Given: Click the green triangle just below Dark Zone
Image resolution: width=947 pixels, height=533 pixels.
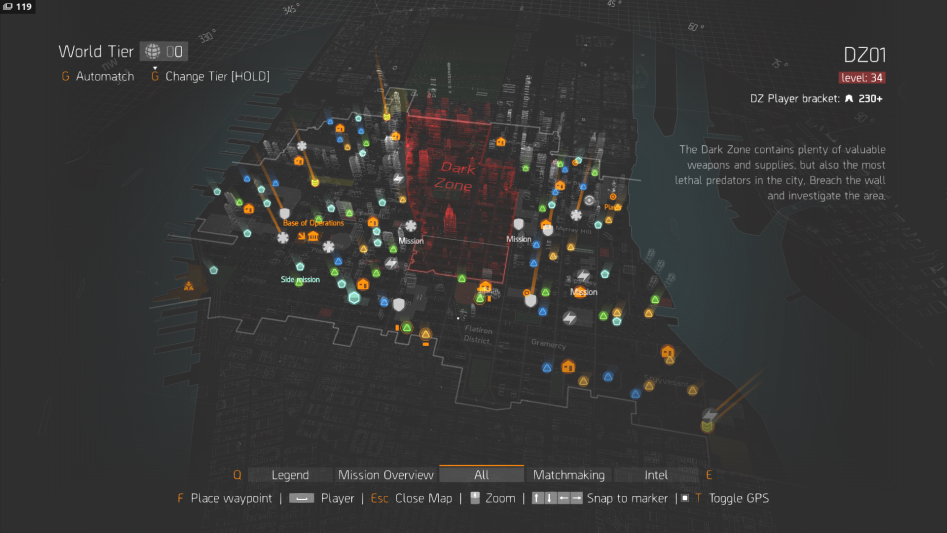Looking at the screenshot, I should coord(461,278).
